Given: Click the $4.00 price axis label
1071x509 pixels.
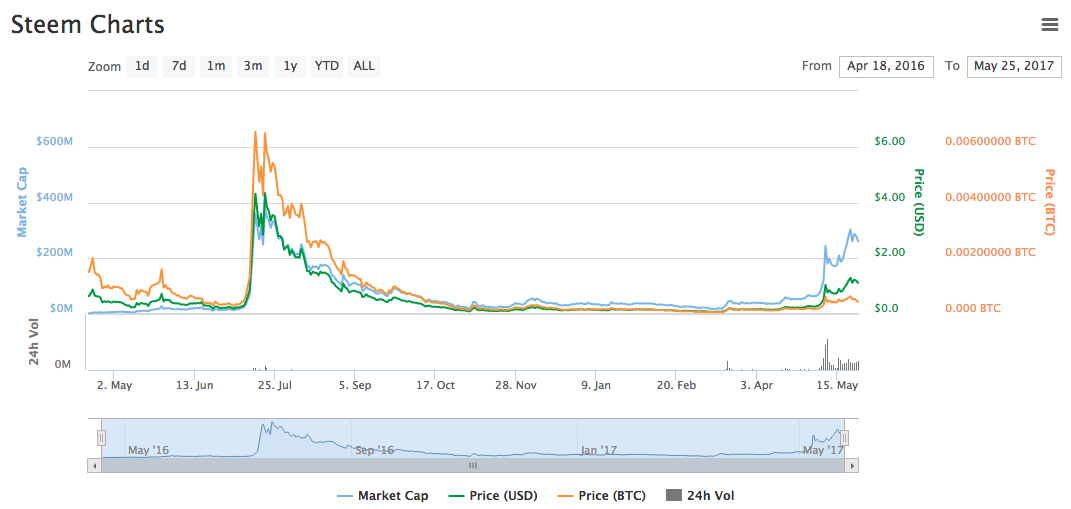Looking at the screenshot, I should coord(889,197).
